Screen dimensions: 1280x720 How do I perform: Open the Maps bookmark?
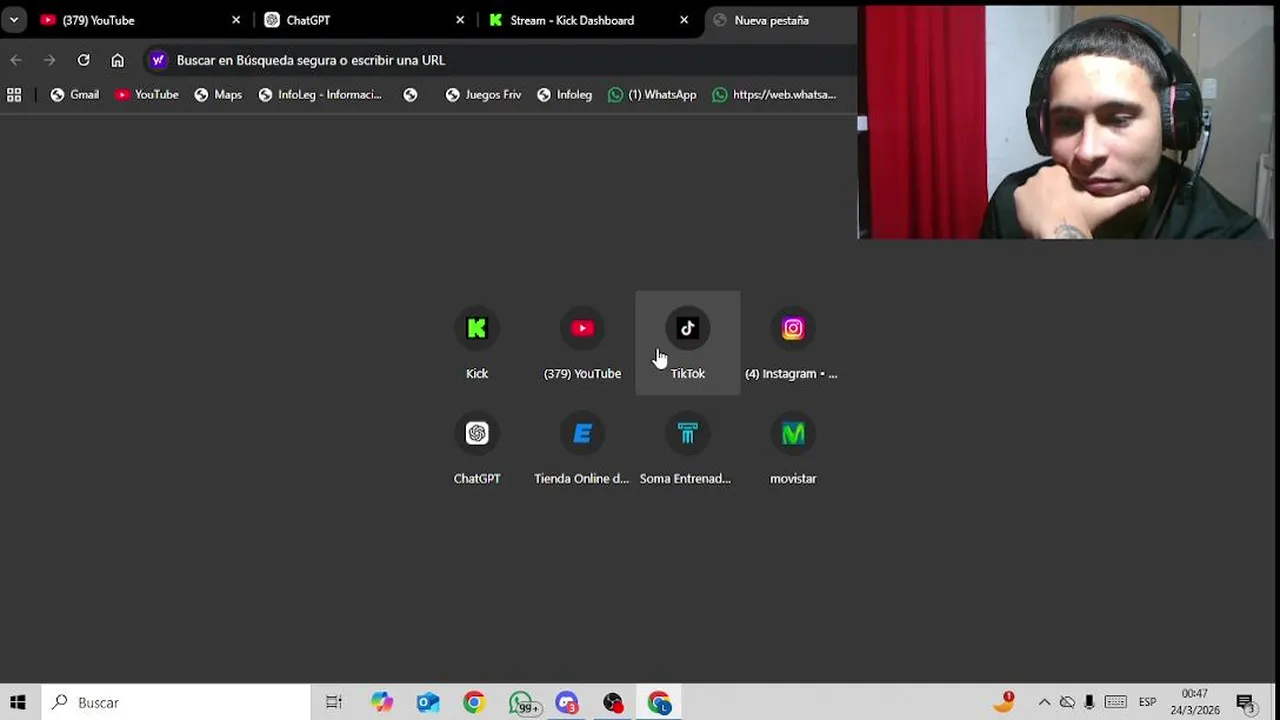[218, 95]
